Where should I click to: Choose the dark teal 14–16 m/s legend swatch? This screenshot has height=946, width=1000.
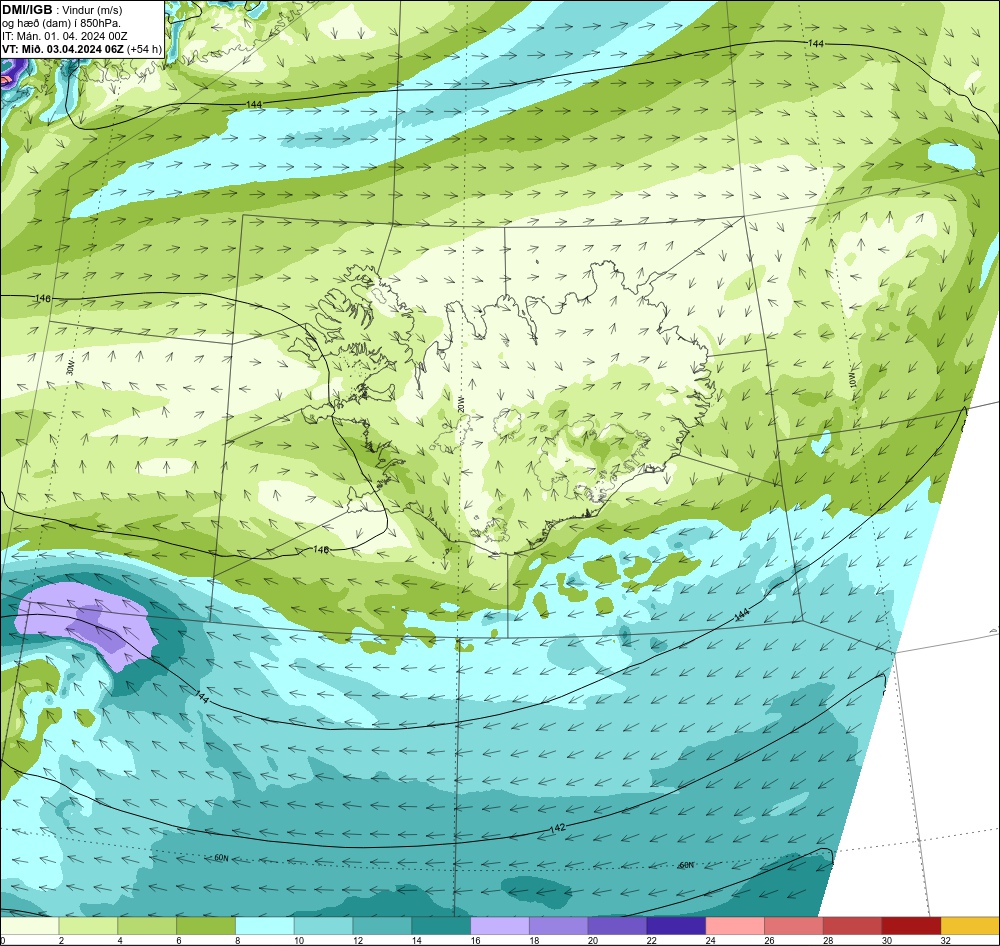pos(441,926)
